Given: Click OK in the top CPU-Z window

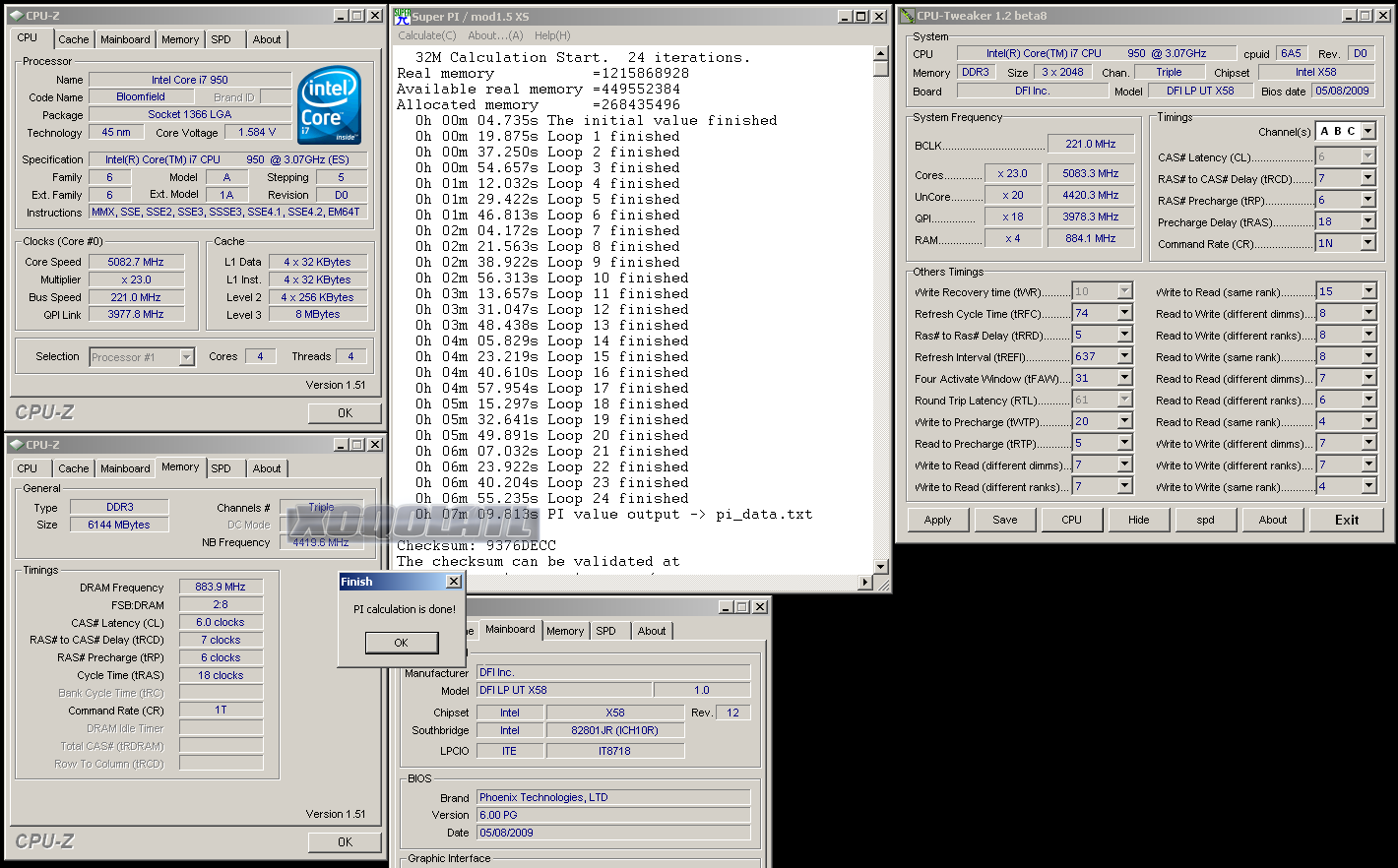Looking at the screenshot, I should coord(345,413).
